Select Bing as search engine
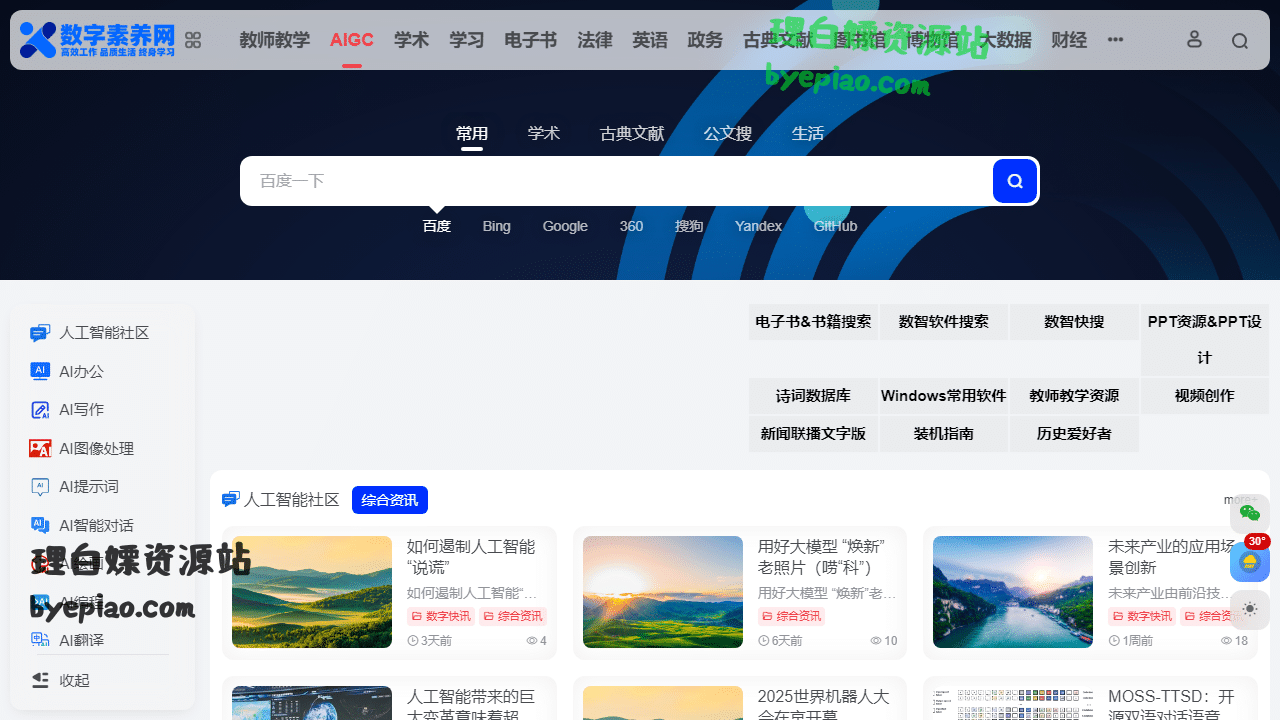 [497, 226]
